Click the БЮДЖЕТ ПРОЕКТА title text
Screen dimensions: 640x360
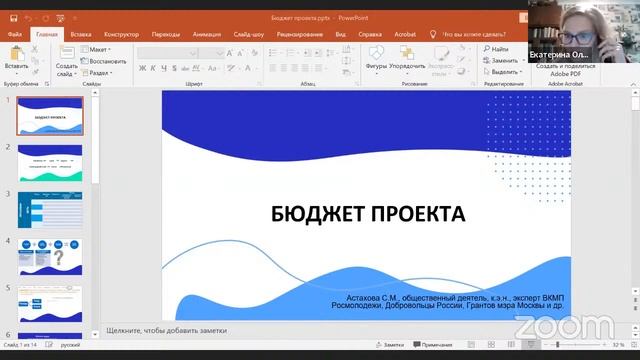pos(368,214)
